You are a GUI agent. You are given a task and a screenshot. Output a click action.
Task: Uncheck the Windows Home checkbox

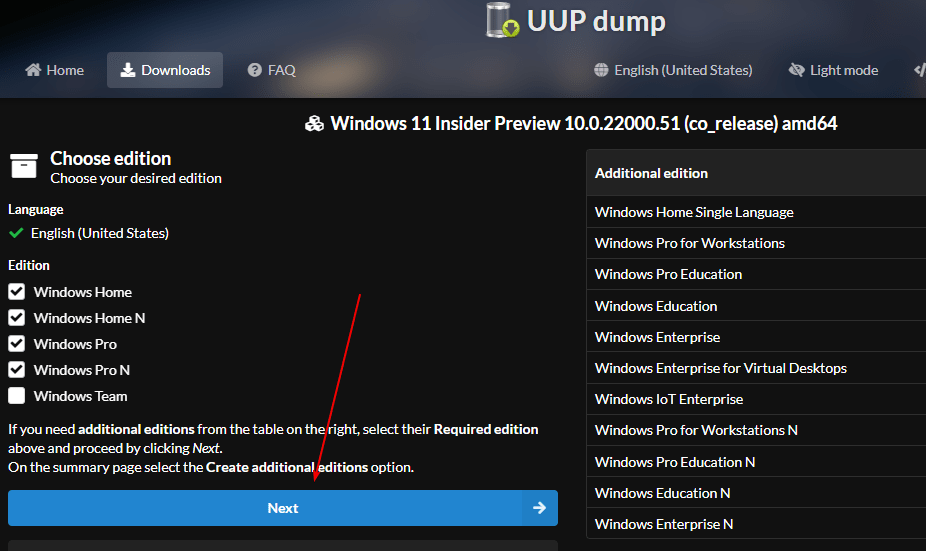(x=17, y=292)
